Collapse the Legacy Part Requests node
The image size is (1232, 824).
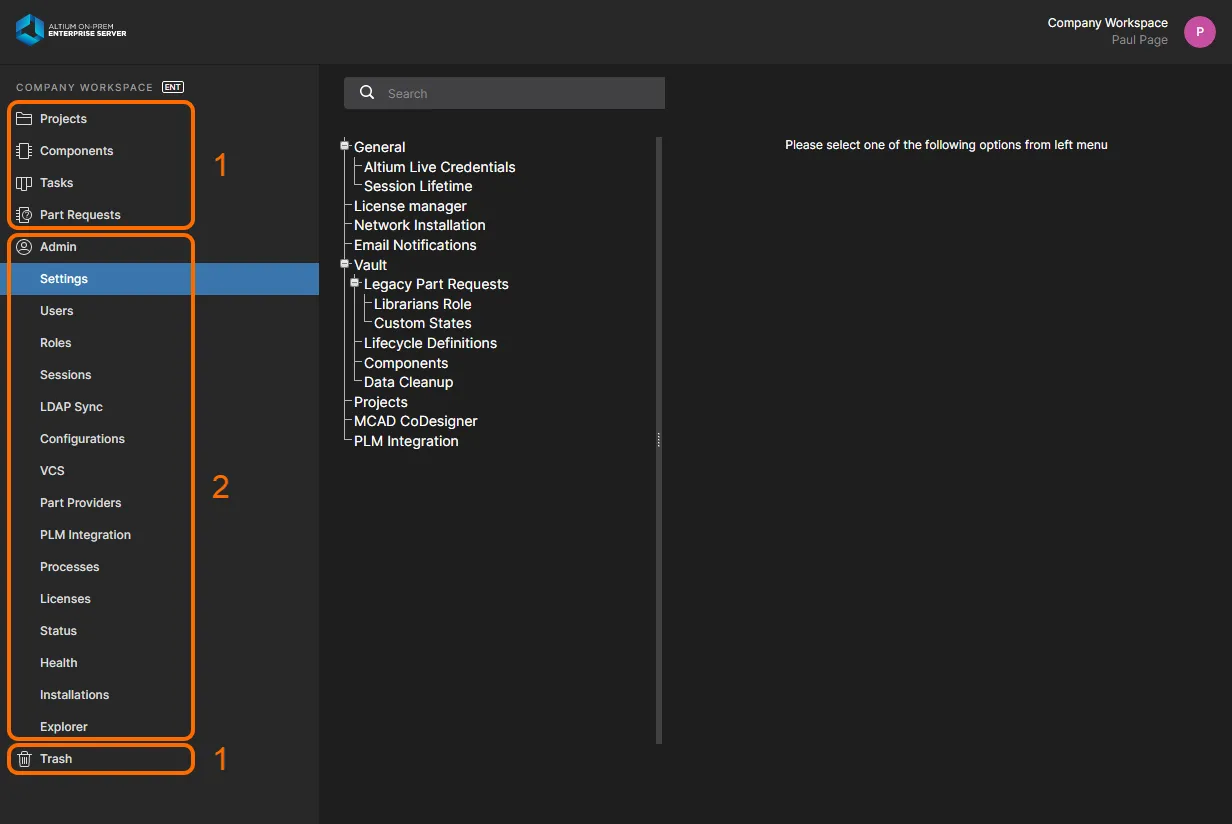tap(355, 283)
